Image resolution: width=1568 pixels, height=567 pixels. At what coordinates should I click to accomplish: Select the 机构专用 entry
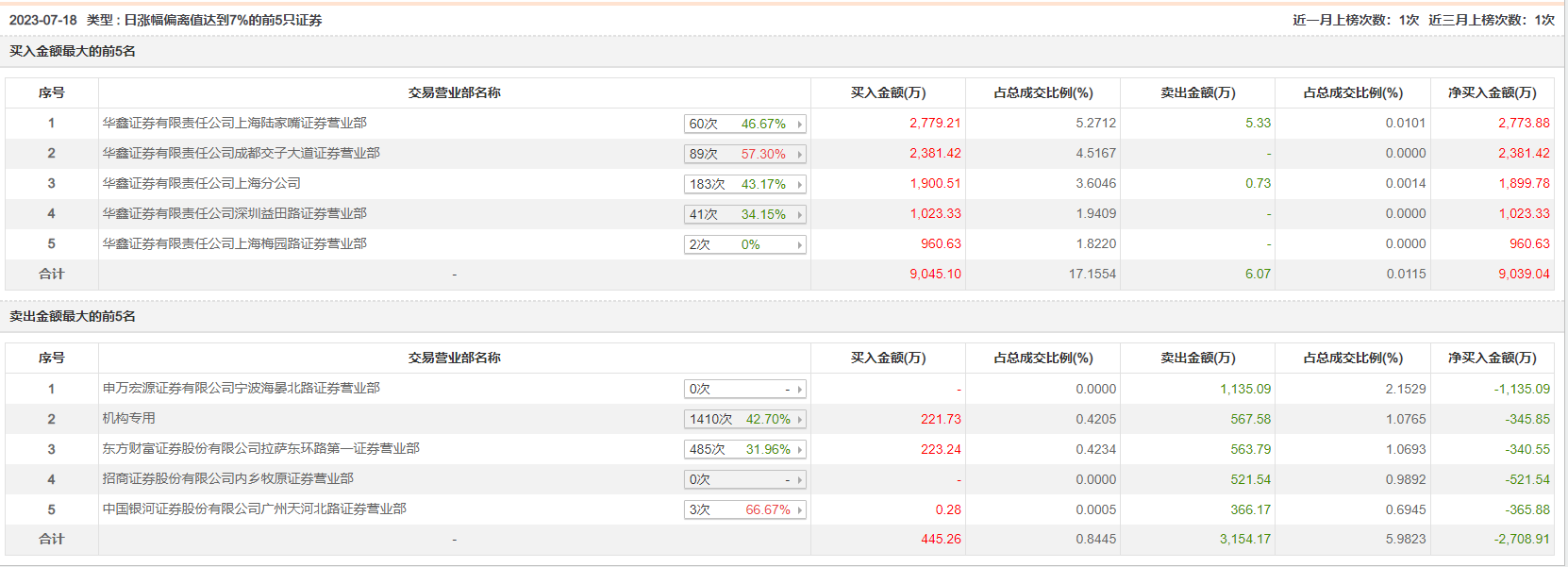click(128, 418)
